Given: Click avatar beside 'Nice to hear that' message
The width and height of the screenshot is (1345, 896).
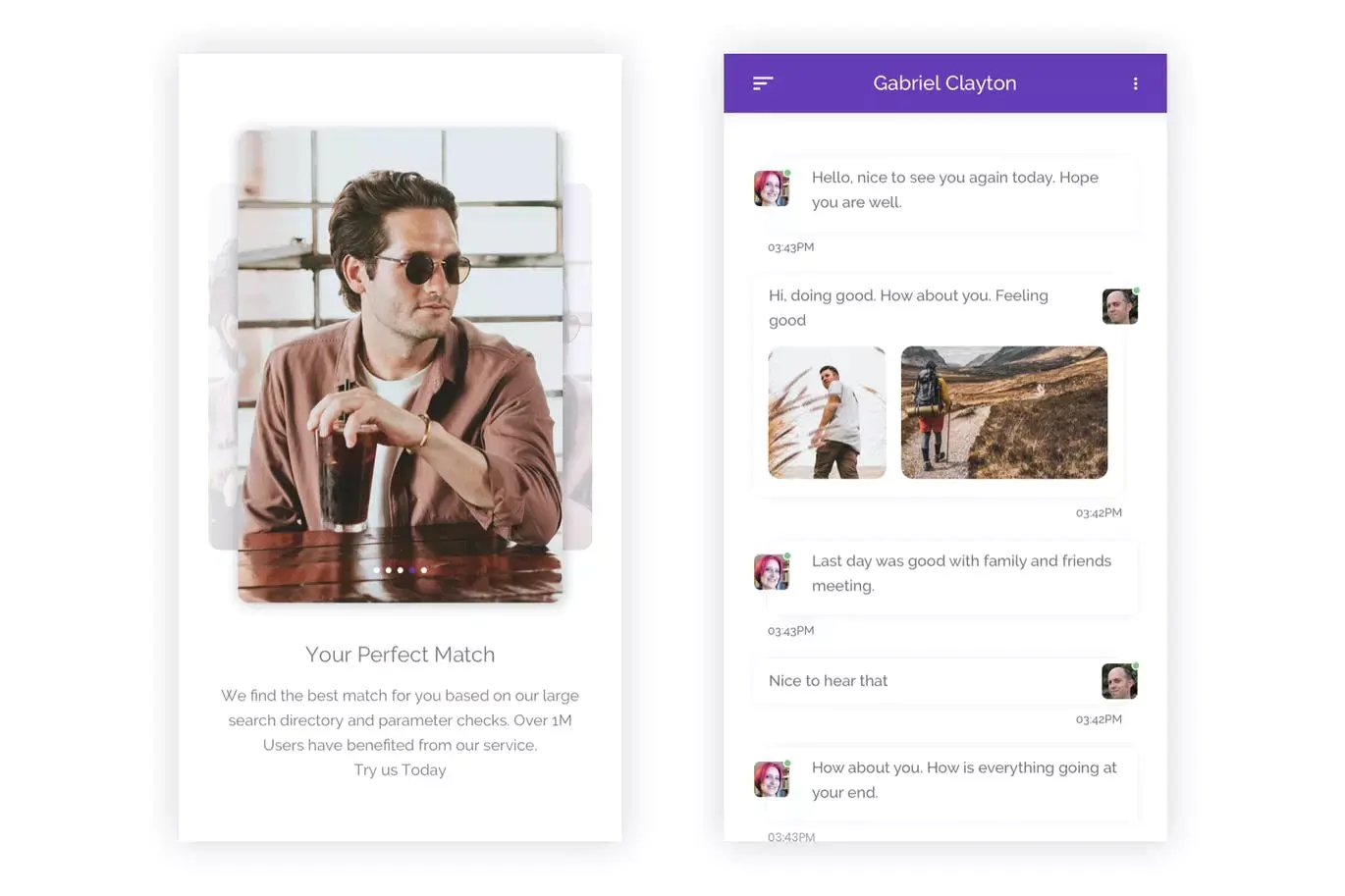Looking at the screenshot, I should 1120,681.
